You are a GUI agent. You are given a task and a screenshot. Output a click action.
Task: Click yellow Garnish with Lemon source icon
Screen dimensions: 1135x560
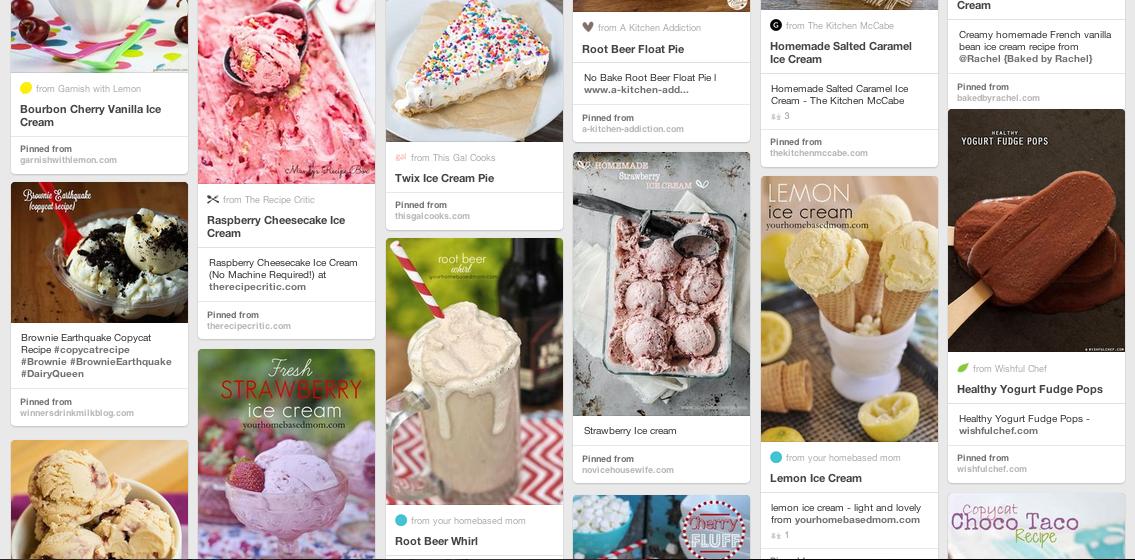(26, 88)
